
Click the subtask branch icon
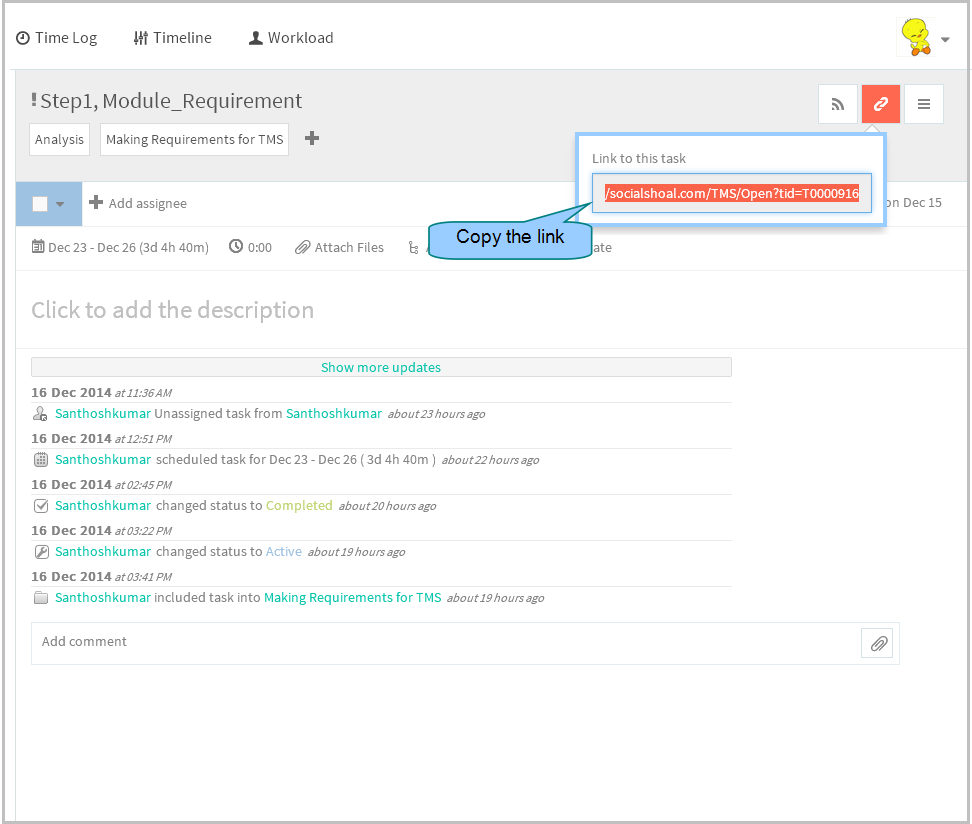pos(413,247)
